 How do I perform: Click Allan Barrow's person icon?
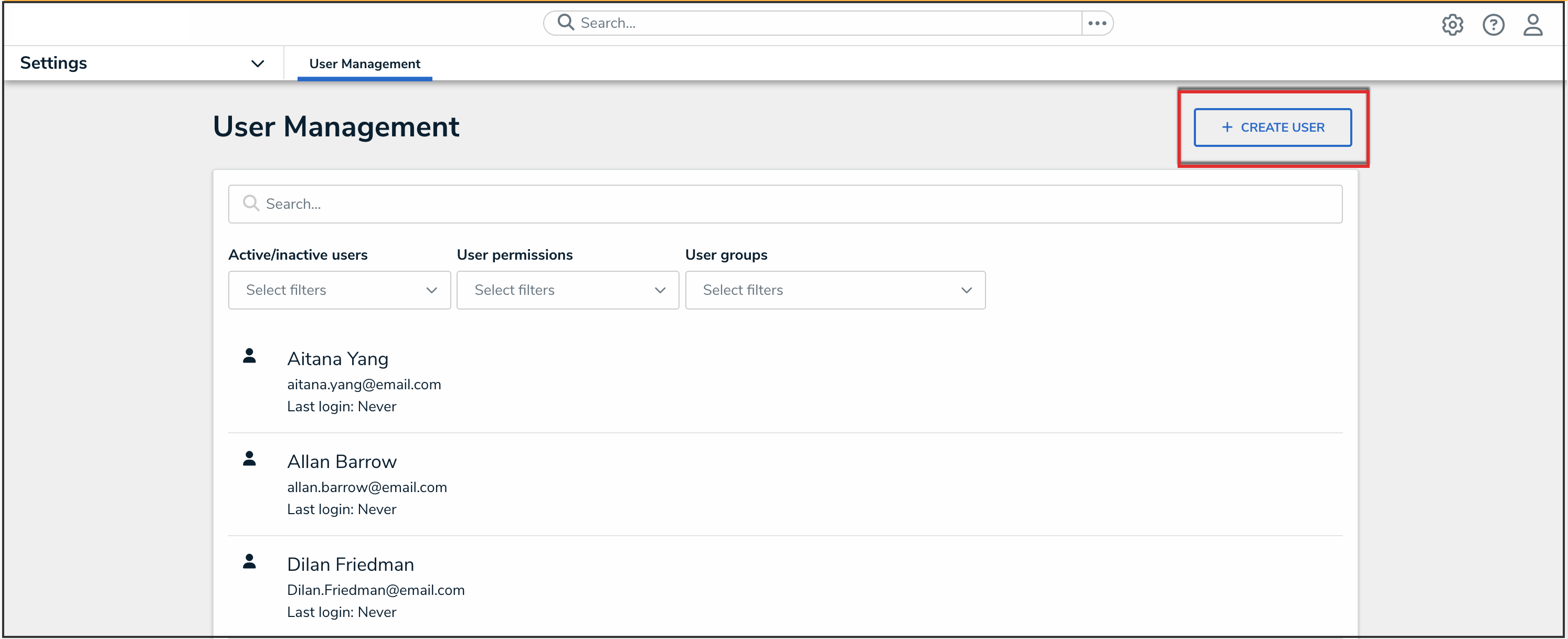point(250,459)
